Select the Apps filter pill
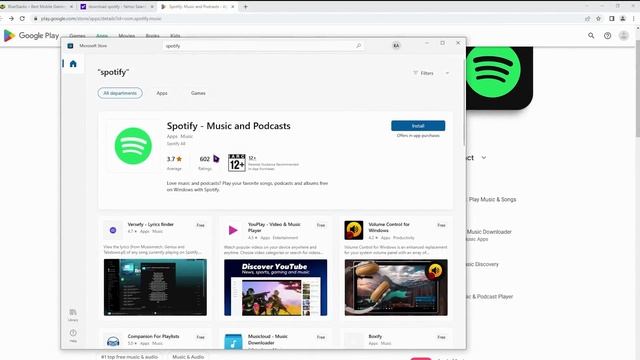This screenshot has height=360, width=640. point(162,93)
